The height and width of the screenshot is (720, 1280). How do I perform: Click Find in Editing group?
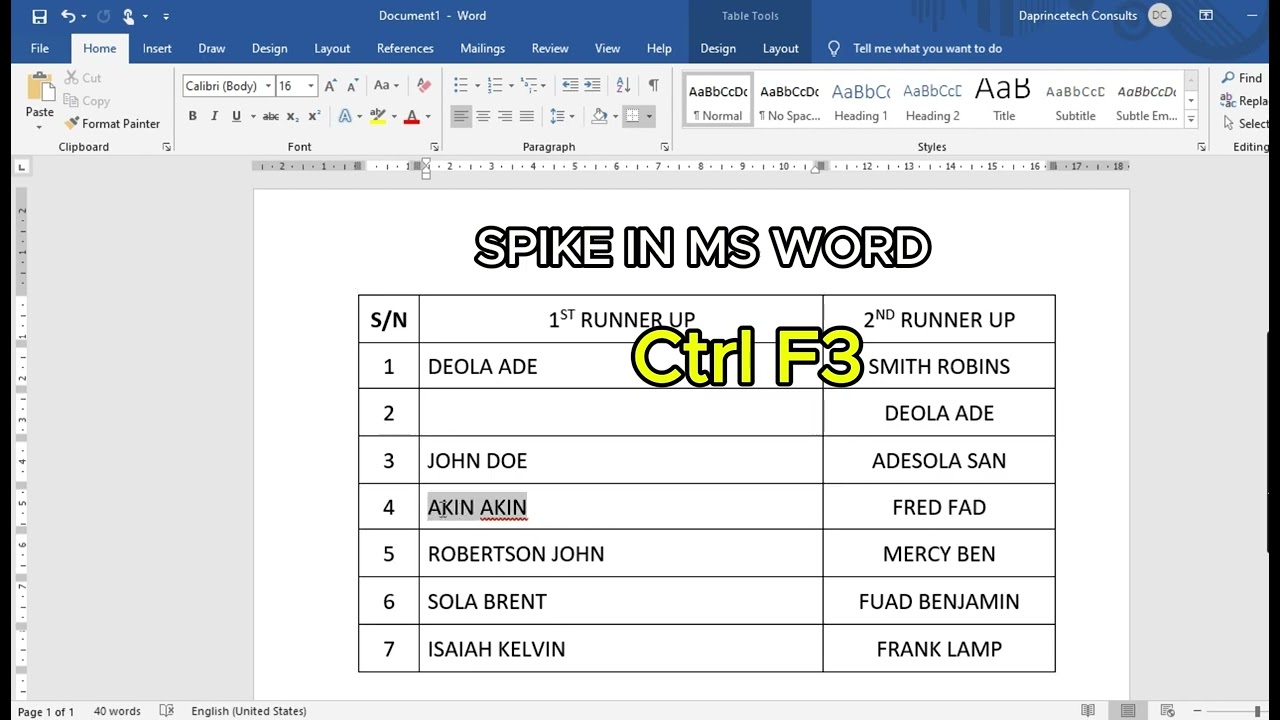(1242, 78)
